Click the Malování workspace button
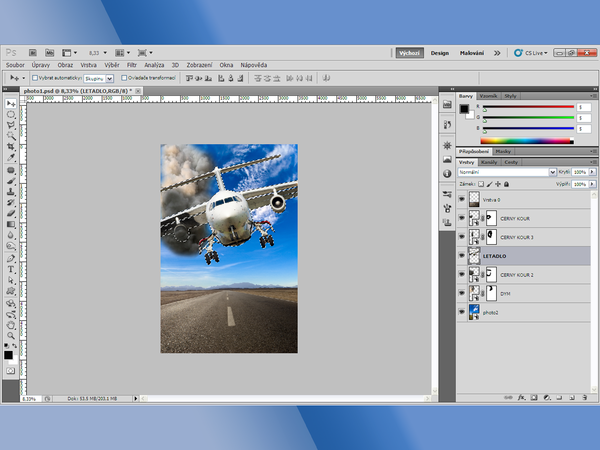This screenshot has height=450, width=600. [x=472, y=53]
